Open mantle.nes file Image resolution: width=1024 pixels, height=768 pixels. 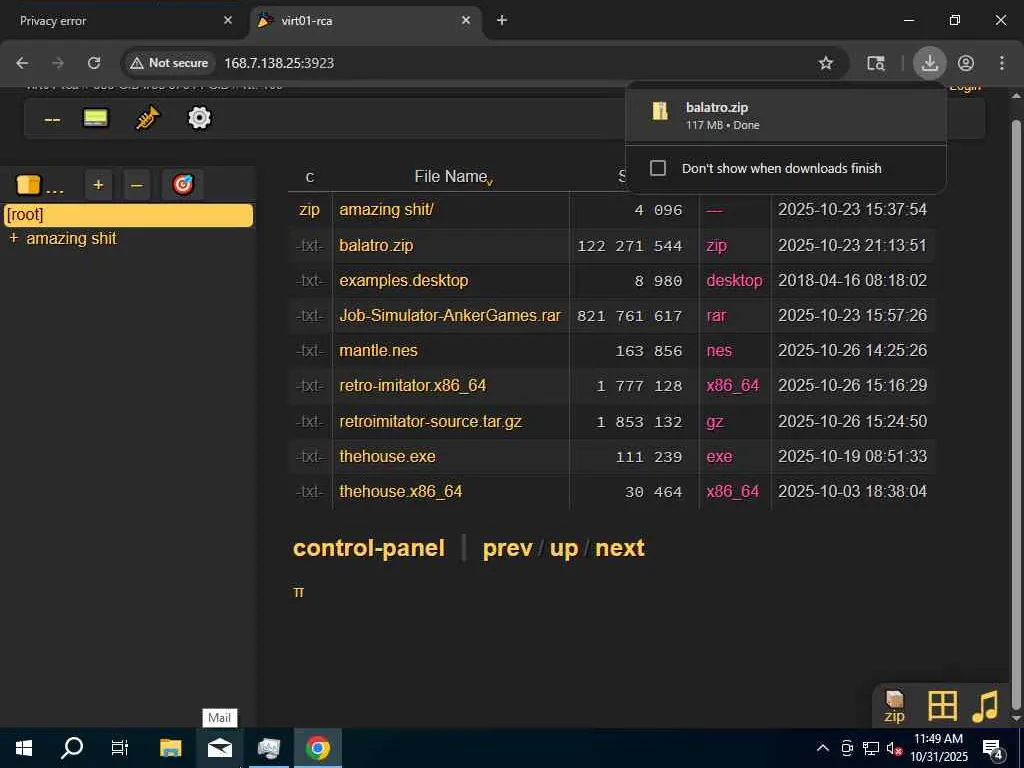point(378,351)
